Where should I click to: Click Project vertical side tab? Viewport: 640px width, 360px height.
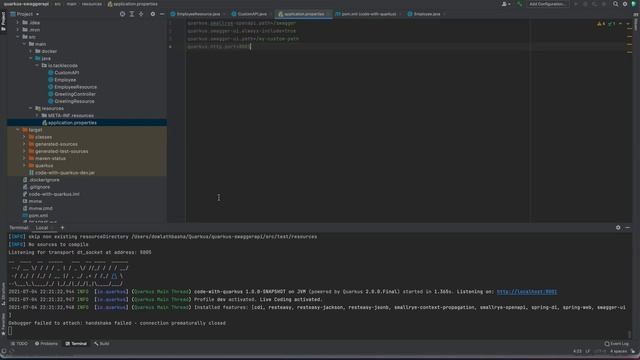pos(3,21)
